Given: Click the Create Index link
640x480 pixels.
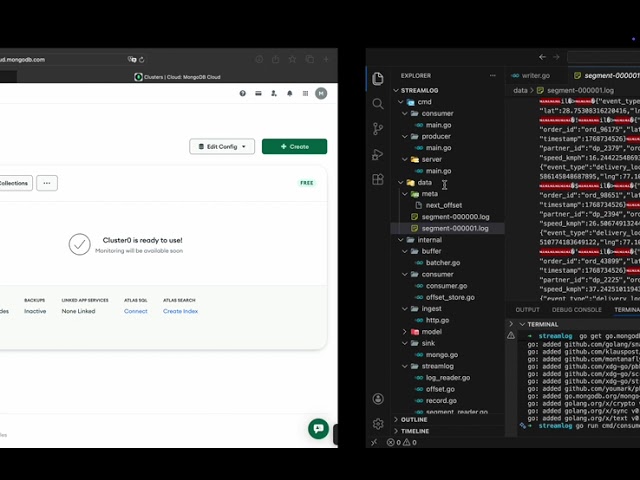Looking at the screenshot, I should click(x=180, y=311).
